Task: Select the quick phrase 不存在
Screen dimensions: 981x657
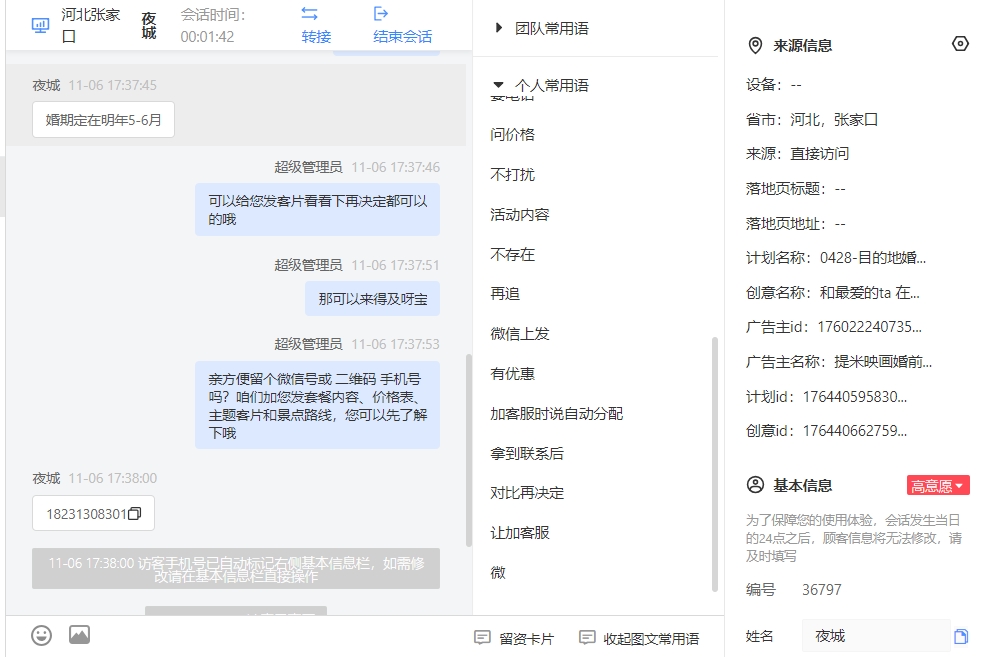Action: [512, 255]
